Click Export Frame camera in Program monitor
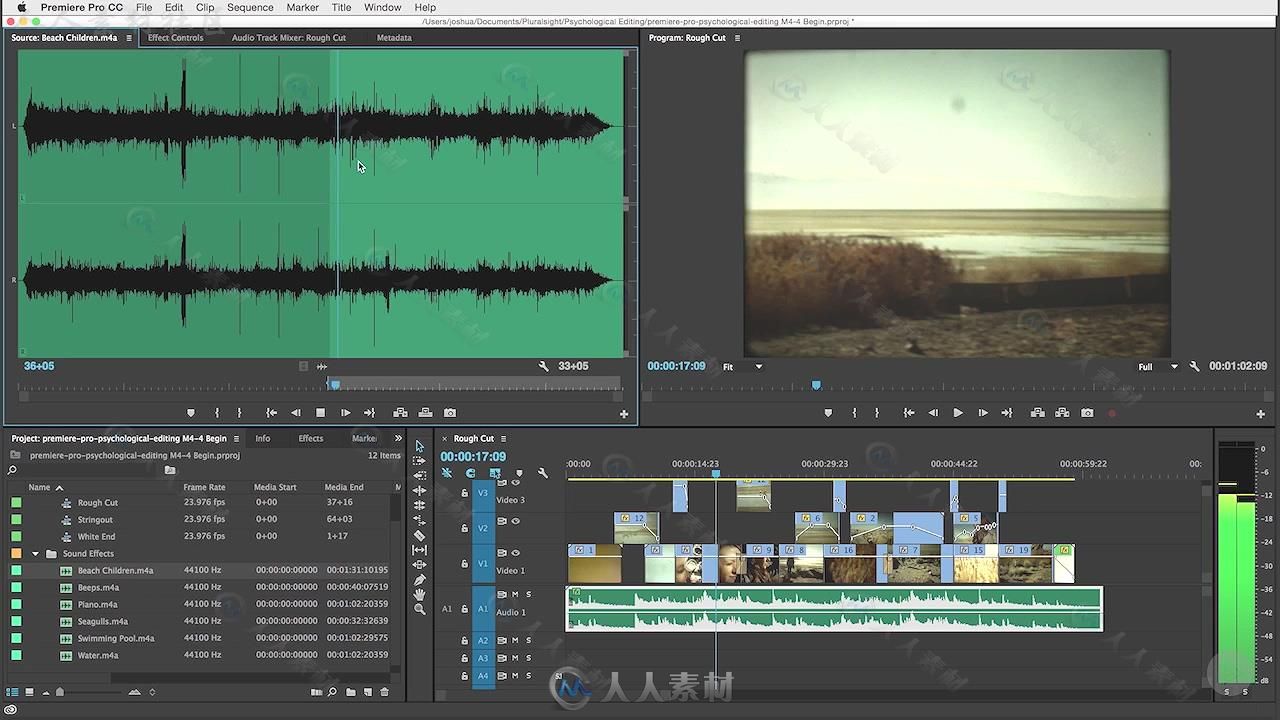The image size is (1280, 720). (1087, 413)
